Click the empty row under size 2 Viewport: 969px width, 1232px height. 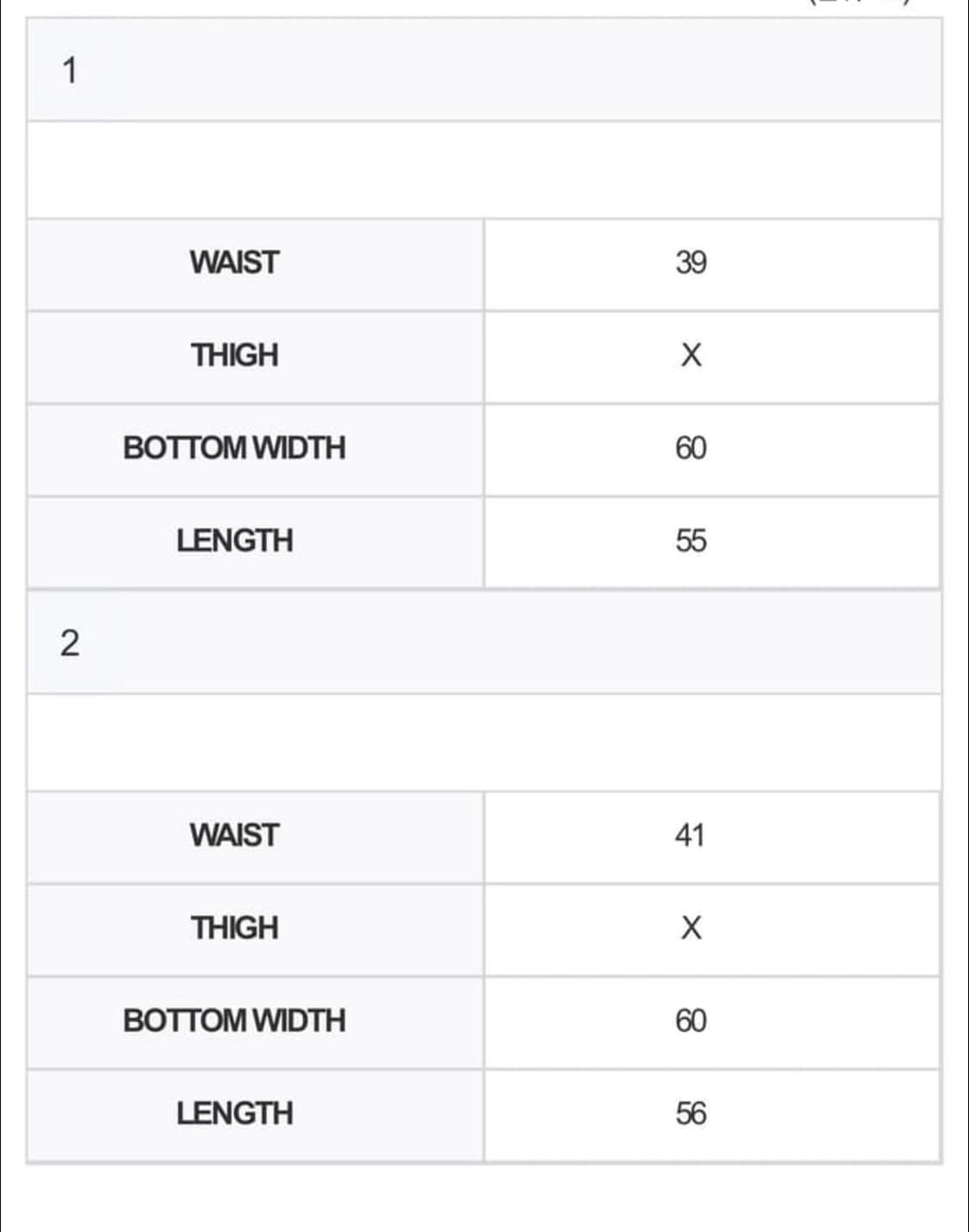click(482, 743)
